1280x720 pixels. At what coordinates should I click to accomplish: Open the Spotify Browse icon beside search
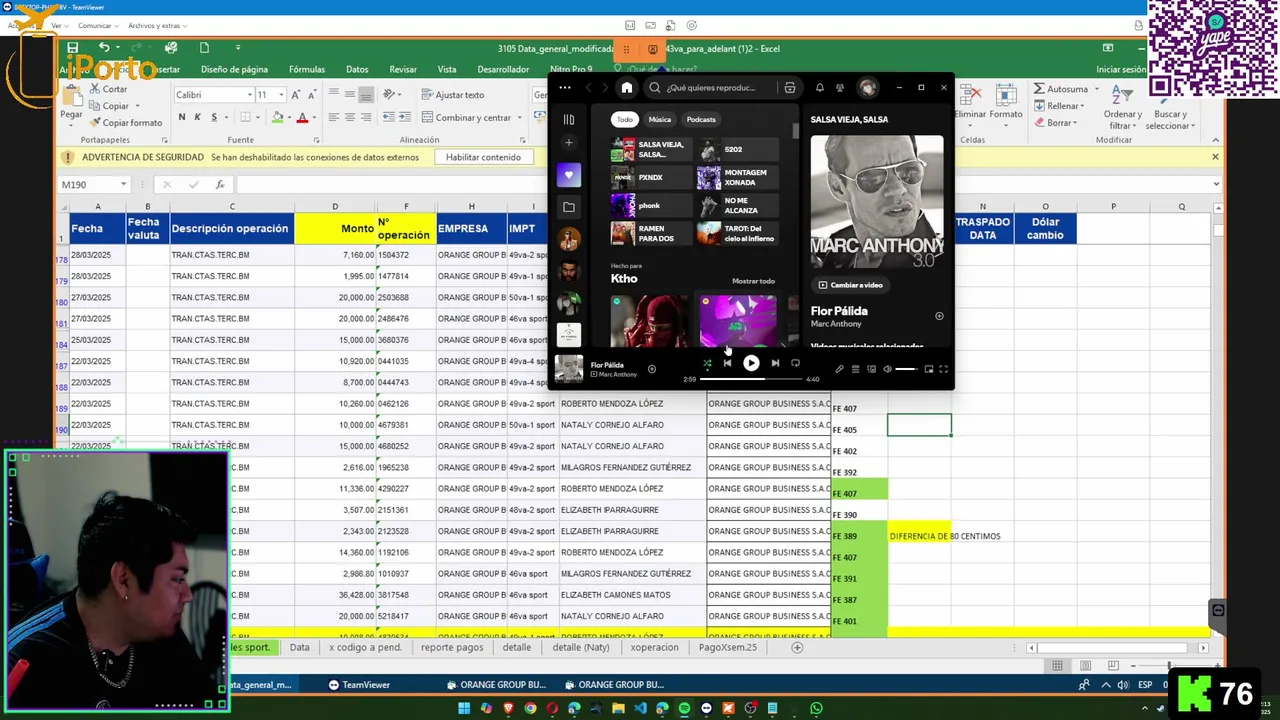790,88
